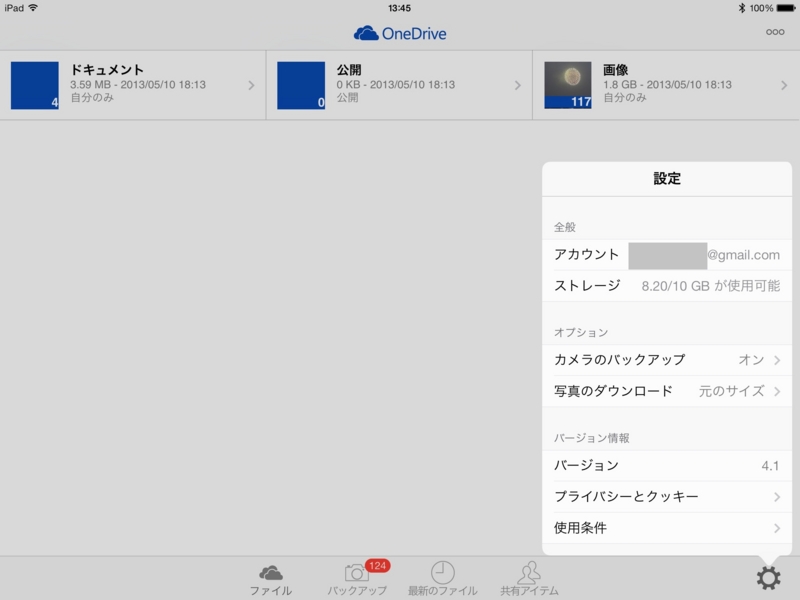Toggle カメラのバックアップ setting
Image resolution: width=800 pixels, height=600 pixels.
pyautogui.click(x=660, y=359)
